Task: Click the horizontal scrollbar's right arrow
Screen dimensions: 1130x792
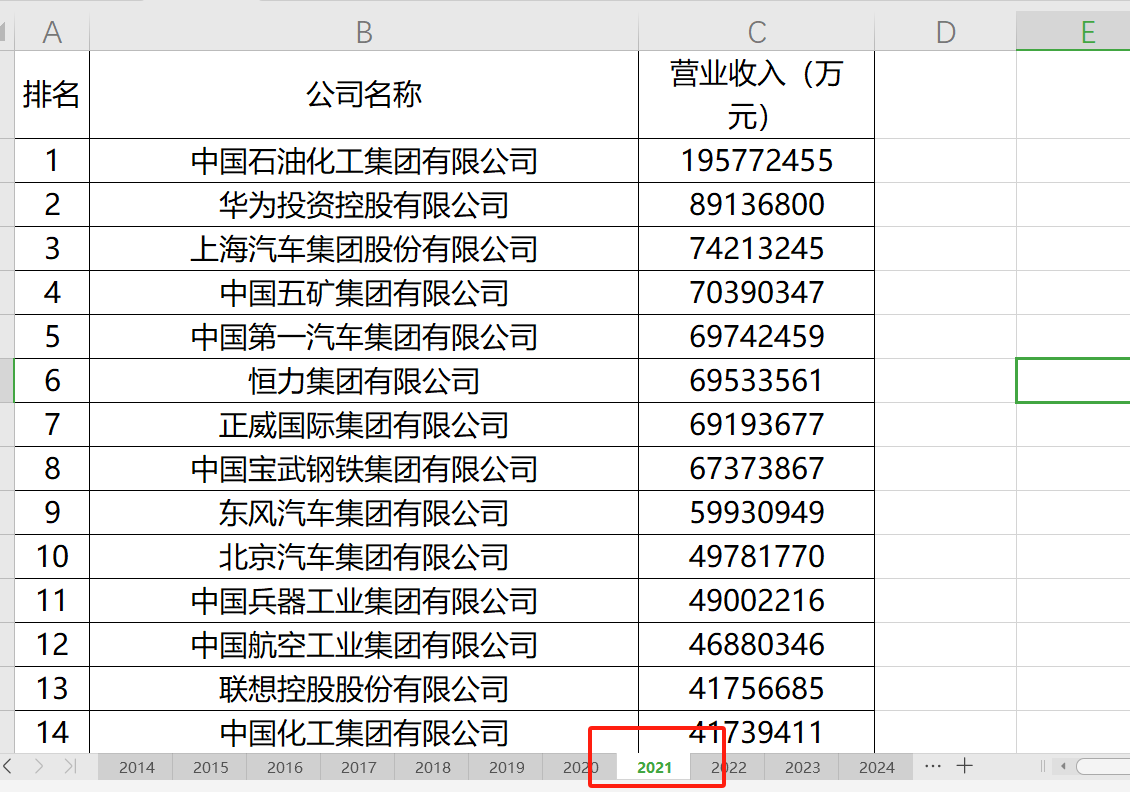Action: point(1126,766)
